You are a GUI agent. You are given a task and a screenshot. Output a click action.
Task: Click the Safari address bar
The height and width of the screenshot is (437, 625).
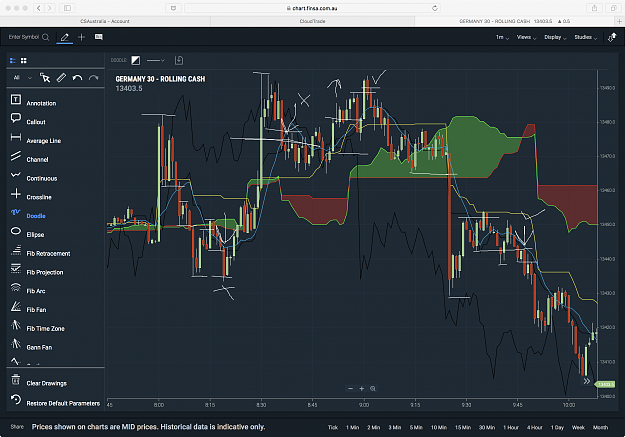click(312, 8)
